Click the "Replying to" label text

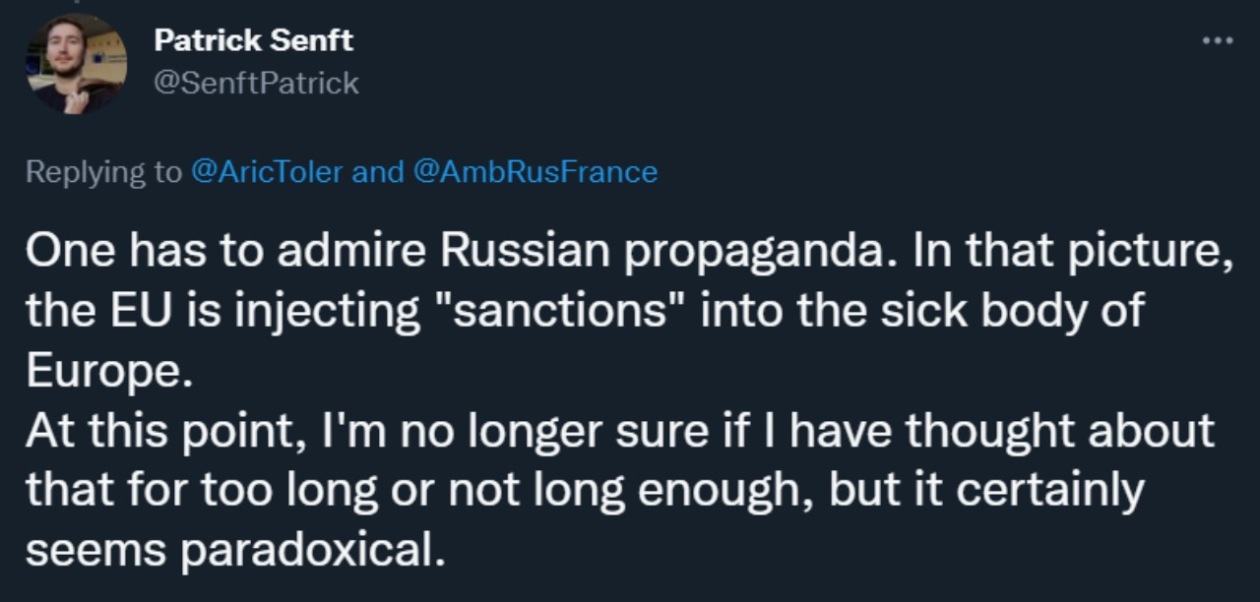[x=104, y=172]
